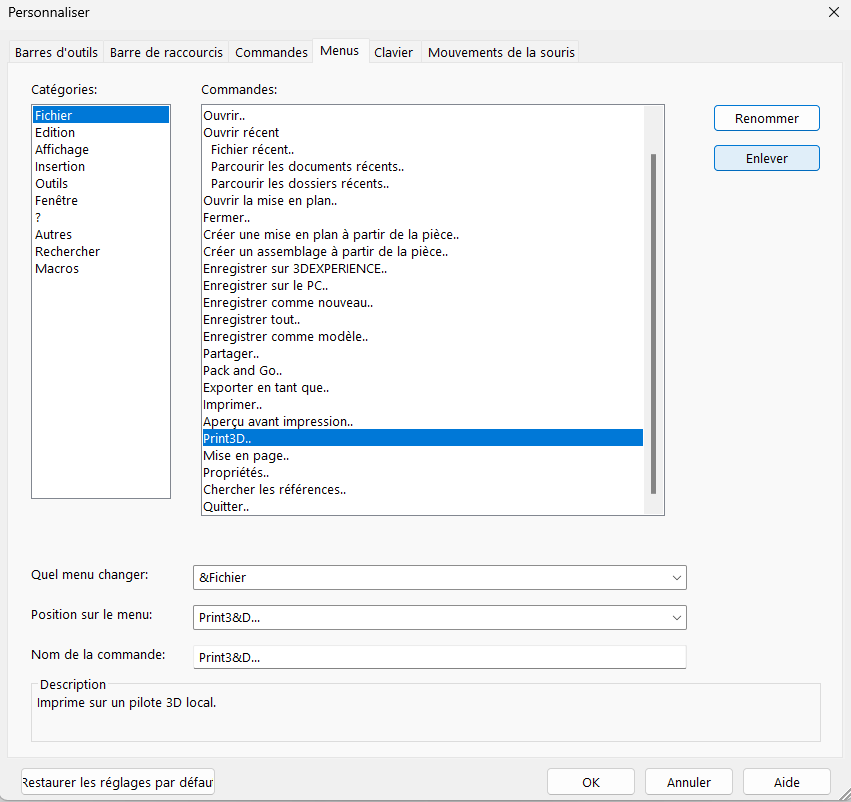Go to Mouvements de la souris tab
This screenshot has height=802, width=851.
pos(501,52)
